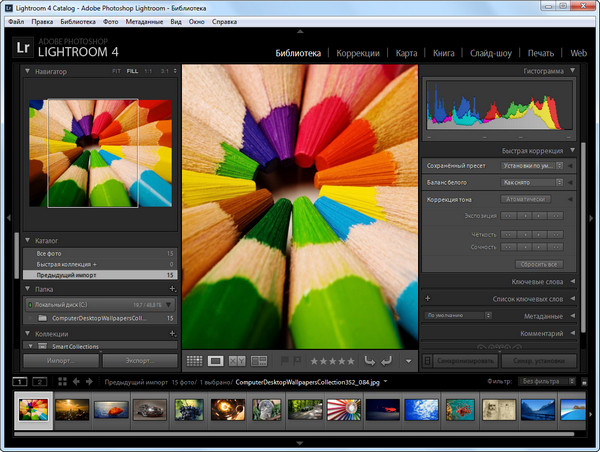Click the grid shortcut icon in filmstrip bar
This screenshot has width=600, height=452.
click(x=62, y=382)
